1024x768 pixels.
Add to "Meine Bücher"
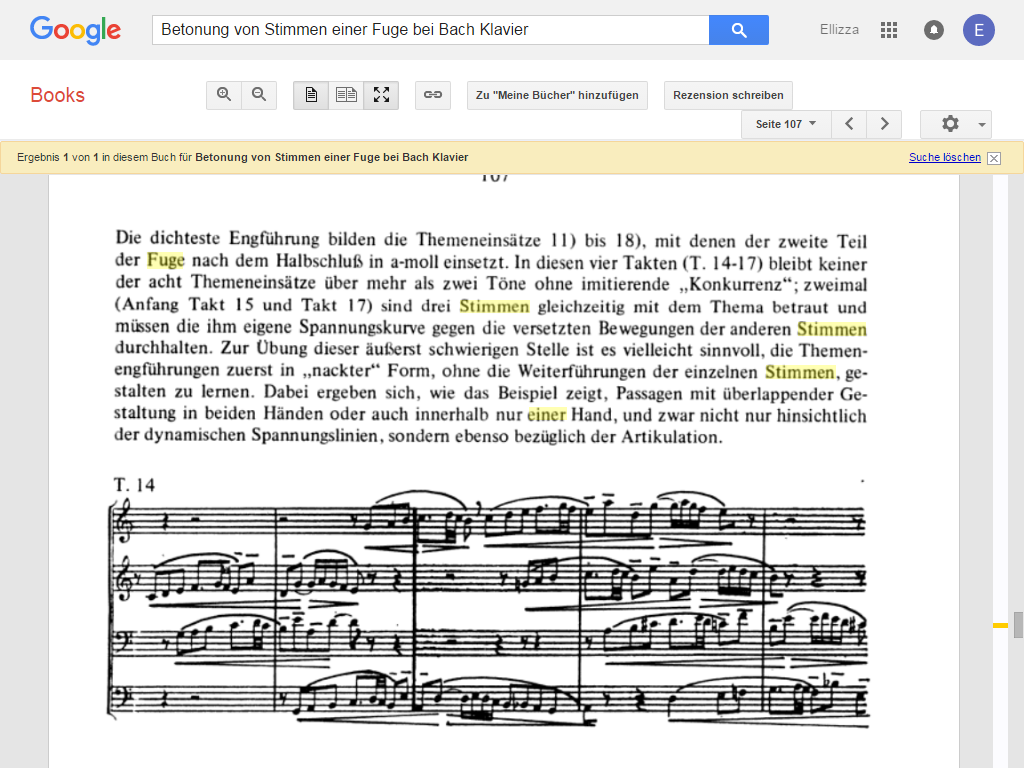coord(557,95)
